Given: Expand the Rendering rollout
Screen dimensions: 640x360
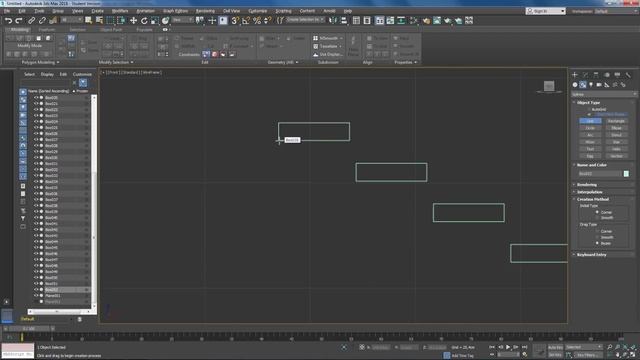Looking at the screenshot, I should pos(587,184).
